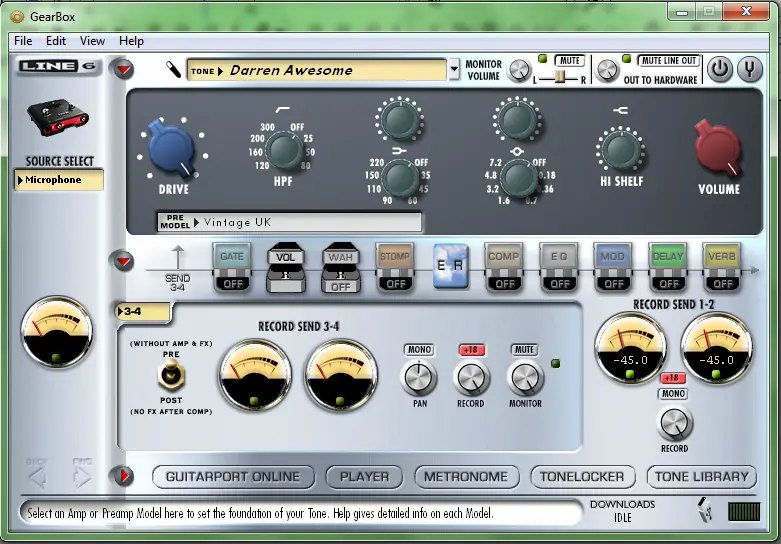Select the E R early reflections block

tap(450, 266)
